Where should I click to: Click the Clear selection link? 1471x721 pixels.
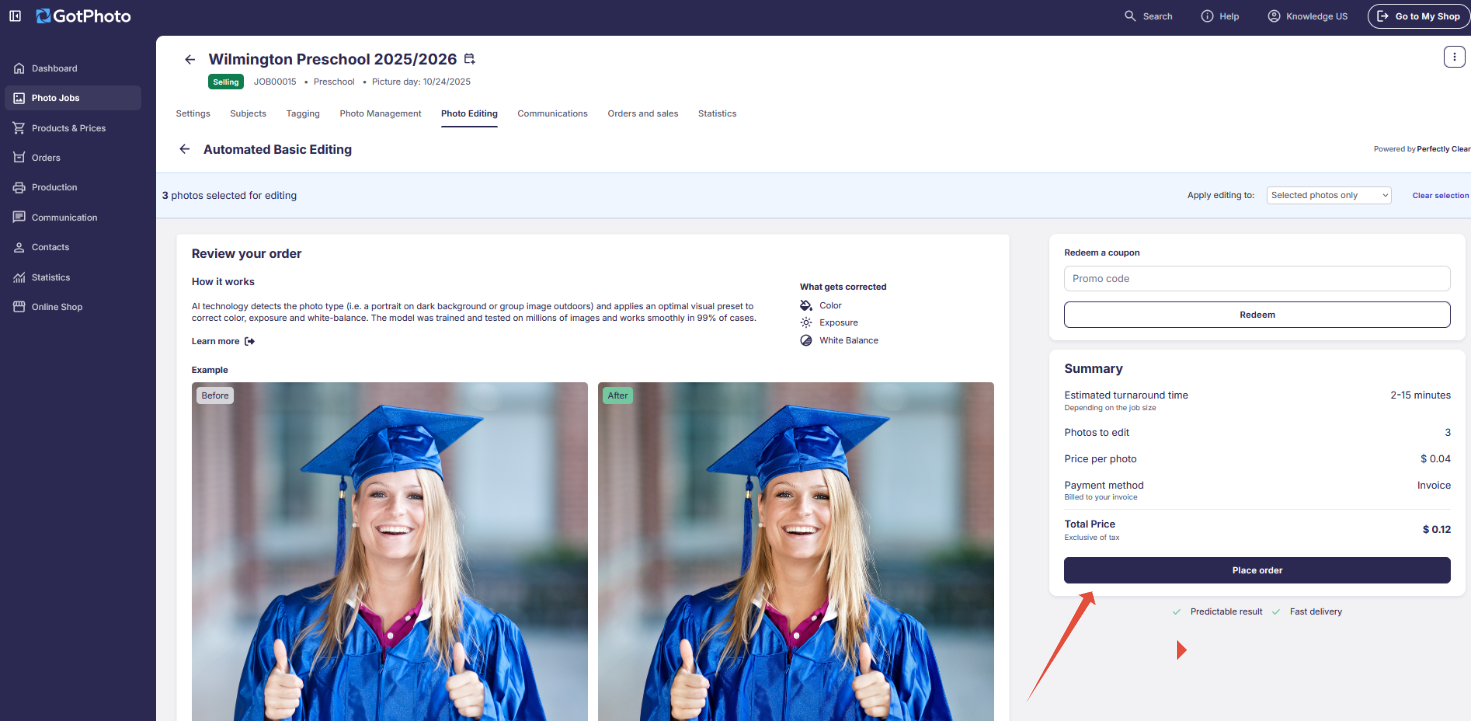(1440, 195)
